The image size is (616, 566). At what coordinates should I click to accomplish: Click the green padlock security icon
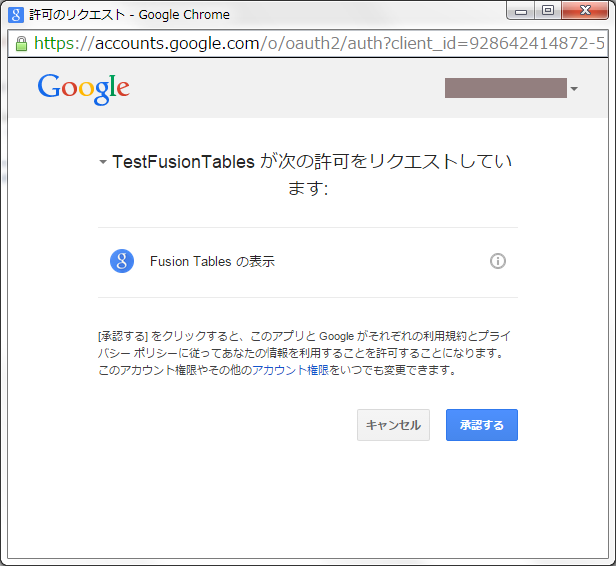[x=21, y=43]
